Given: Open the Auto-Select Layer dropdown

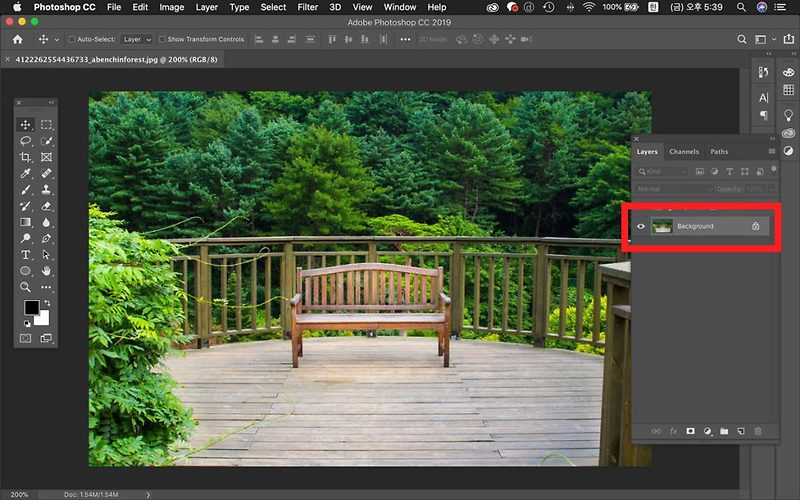Looking at the screenshot, I should [137, 39].
